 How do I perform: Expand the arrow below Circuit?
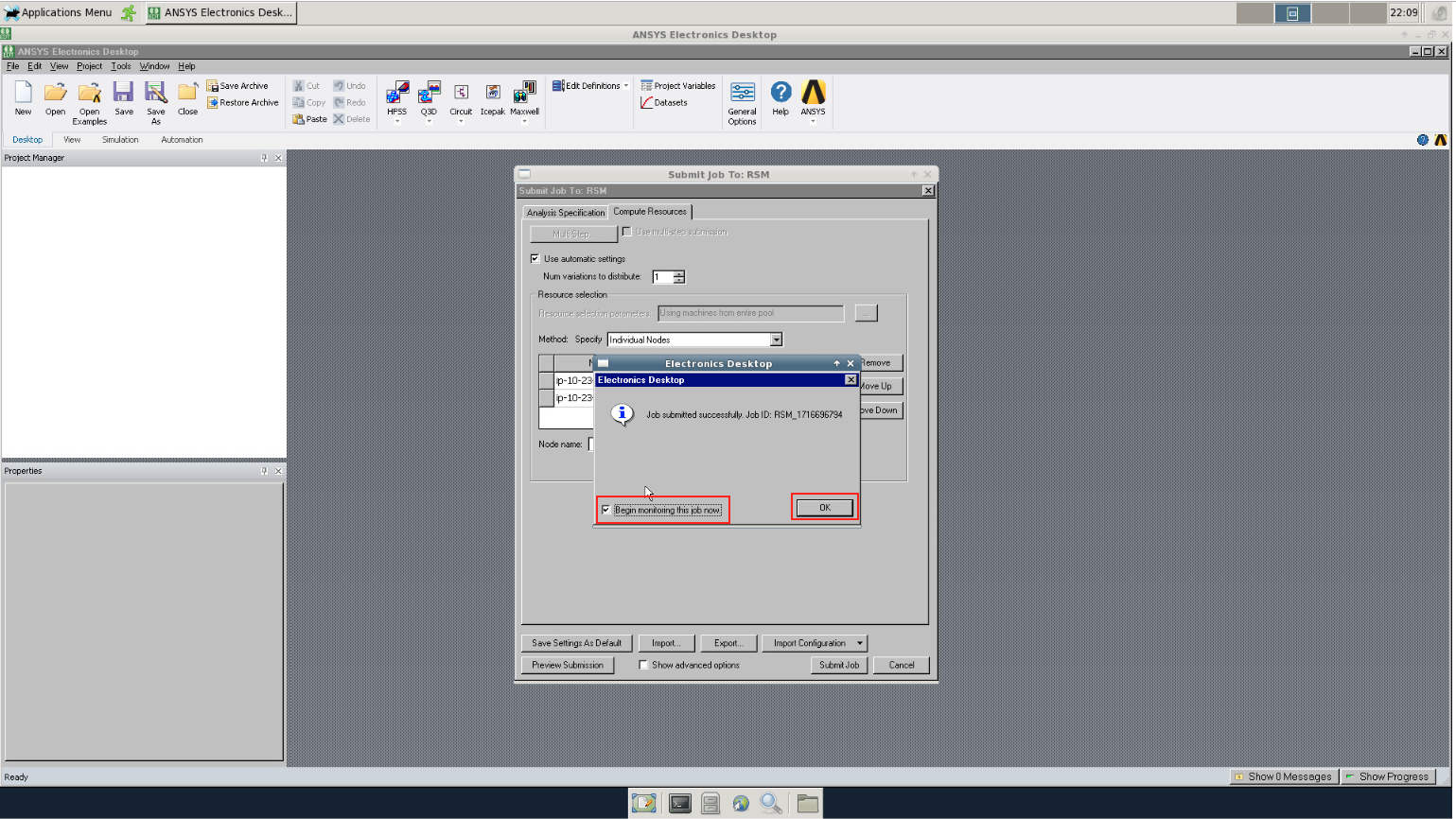point(461,121)
